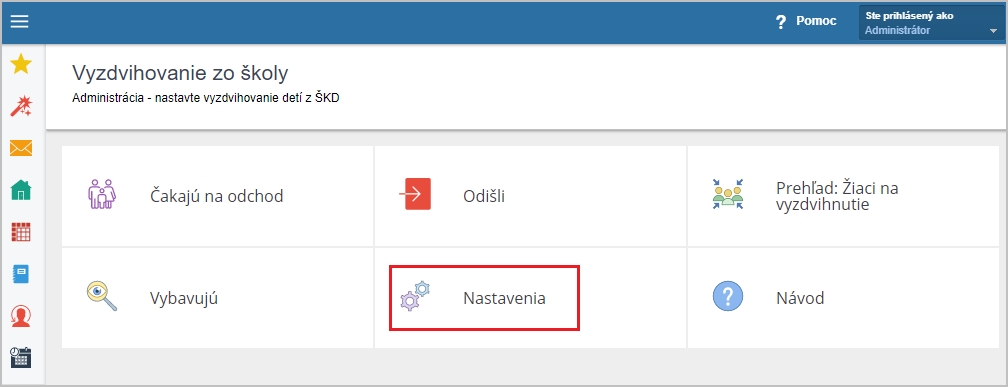This screenshot has width=1008, height=387.
Task: Open the Vybavujú tile
Action: pos(217,298)
